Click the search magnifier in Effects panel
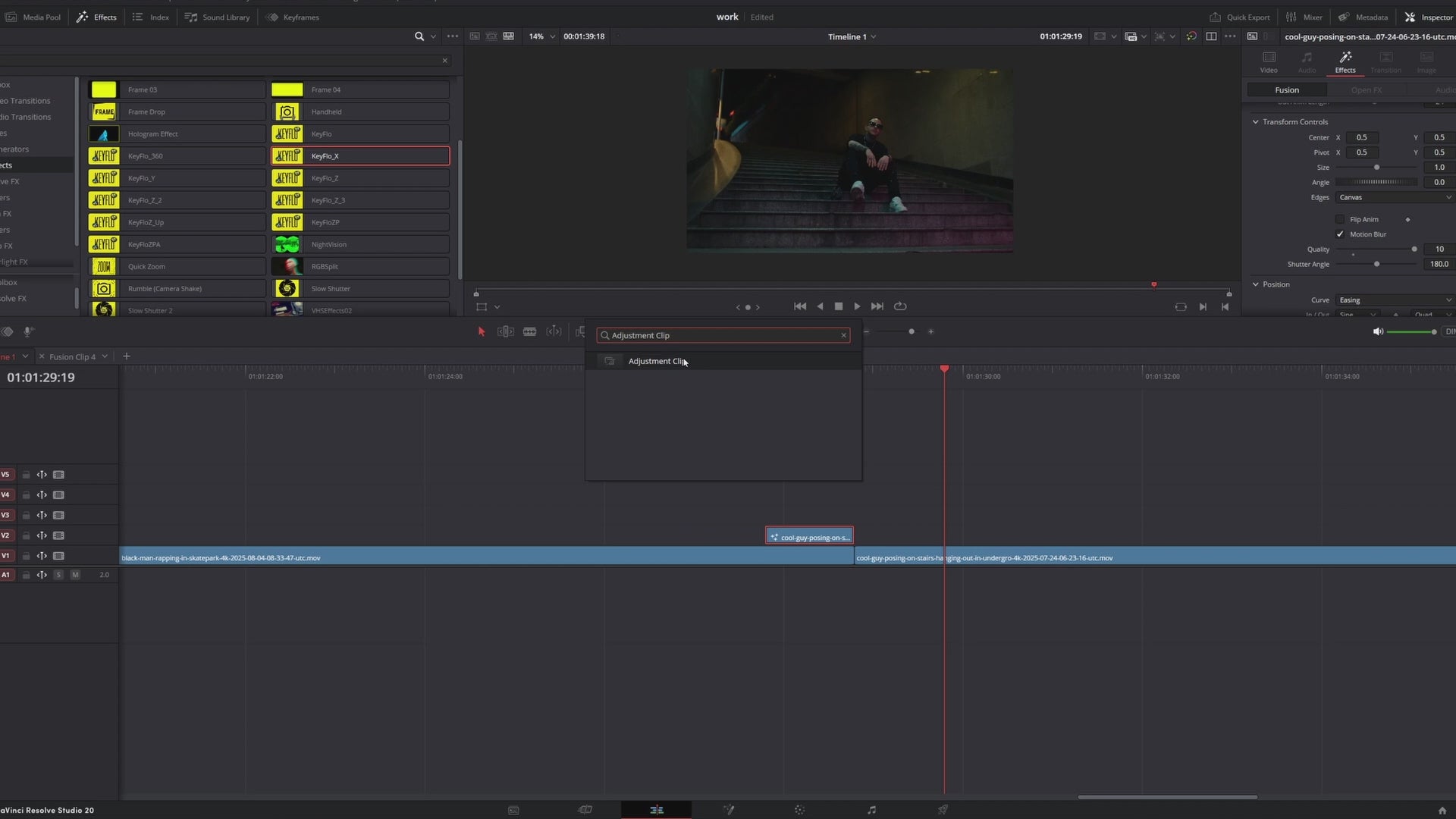Image resolution: width=1456 pixels, height=819 pixels. 419,36
